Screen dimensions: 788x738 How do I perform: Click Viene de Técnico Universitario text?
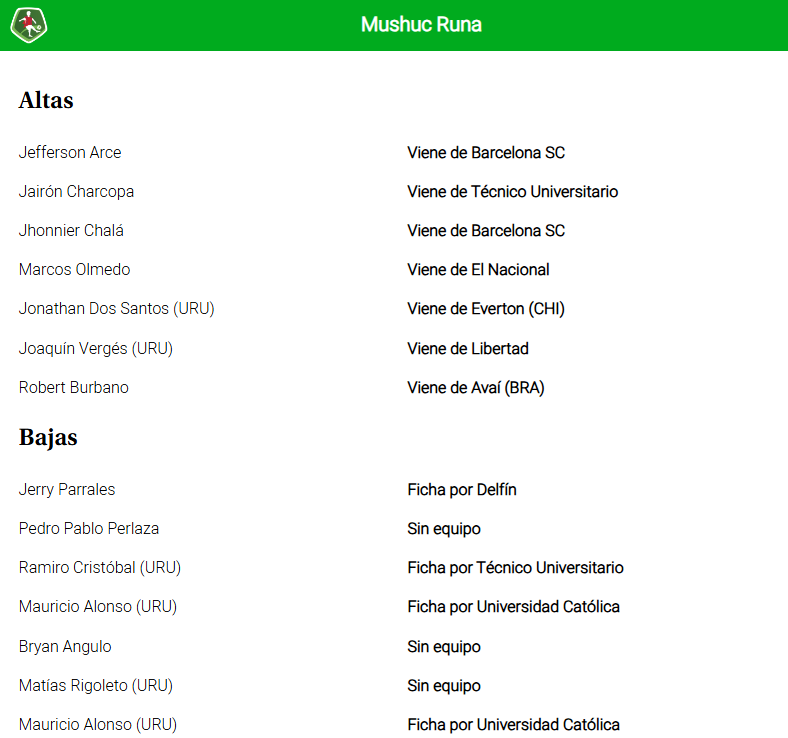coord(513,191)
